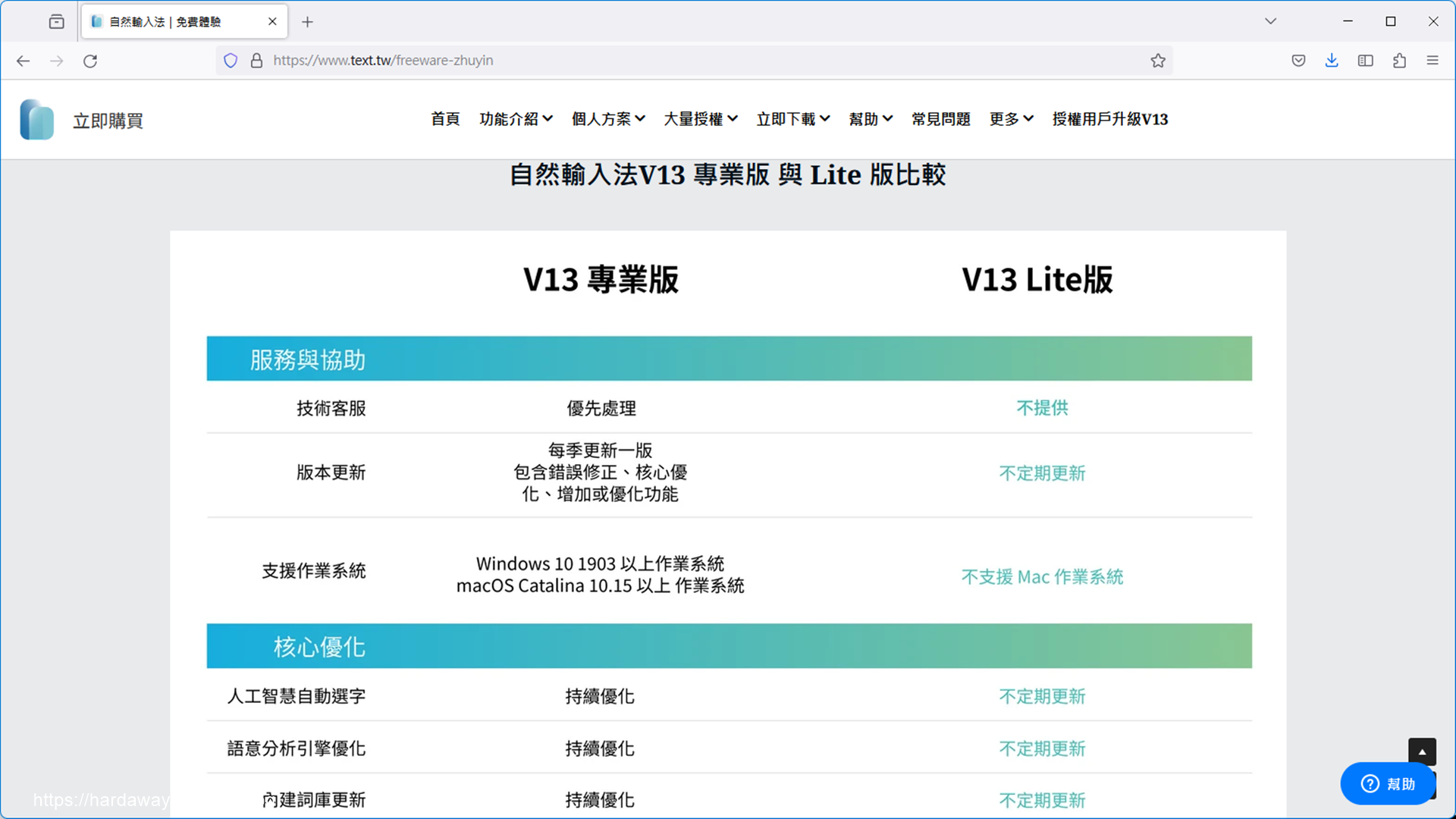Viewport: 1456px width, 819px height.
Task: Click the V13 Lite版 column heading
Action: click(x=1037, y=279)
